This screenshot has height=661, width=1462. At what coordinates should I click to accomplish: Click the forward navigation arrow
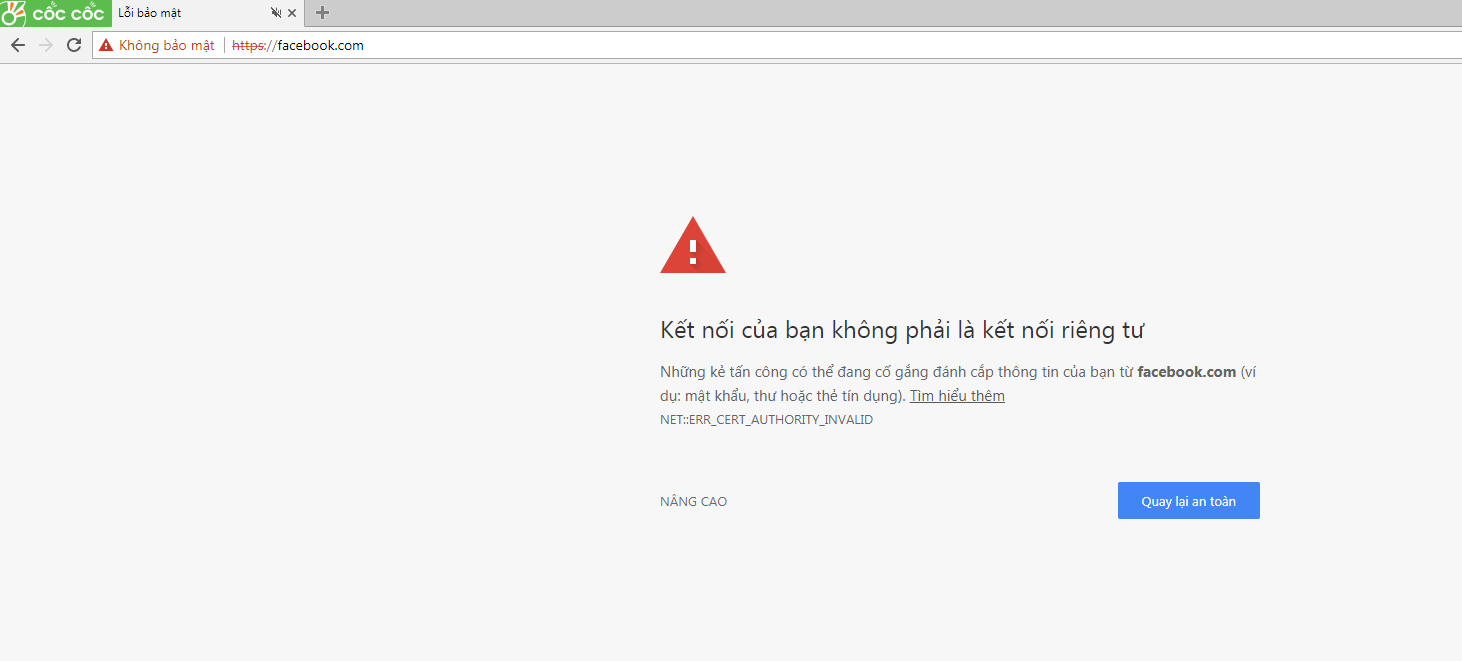[x=46, y=45]
